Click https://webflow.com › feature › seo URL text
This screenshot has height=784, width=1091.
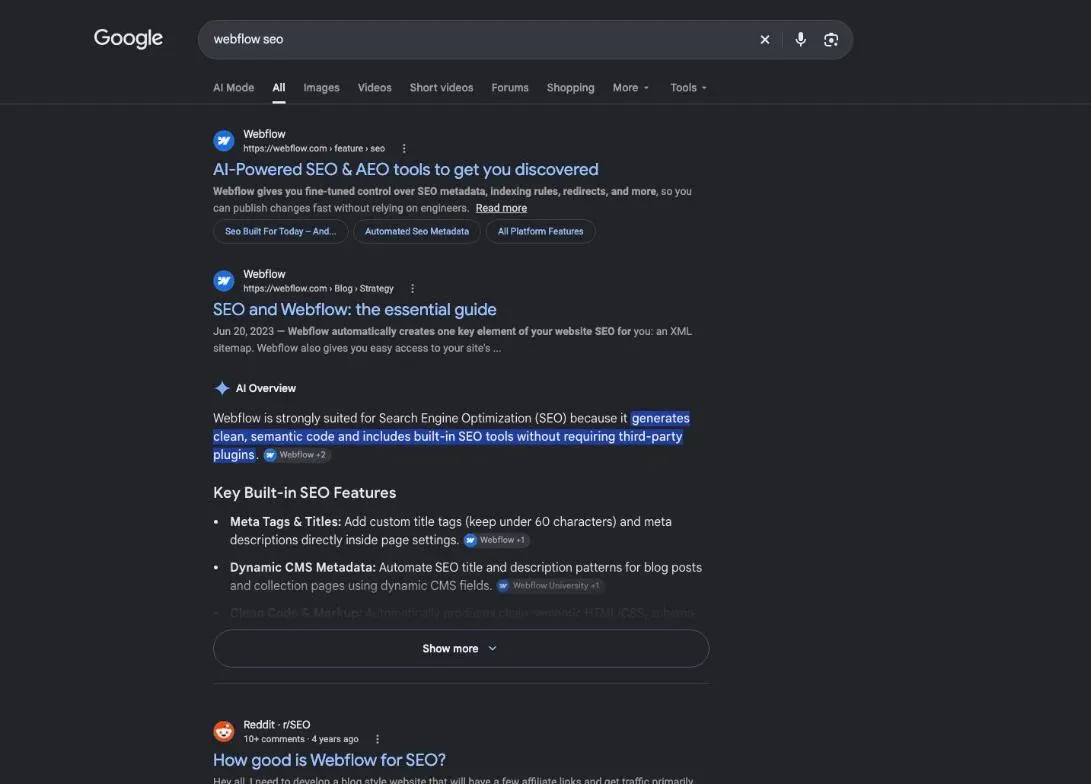(x=314, y=148)
